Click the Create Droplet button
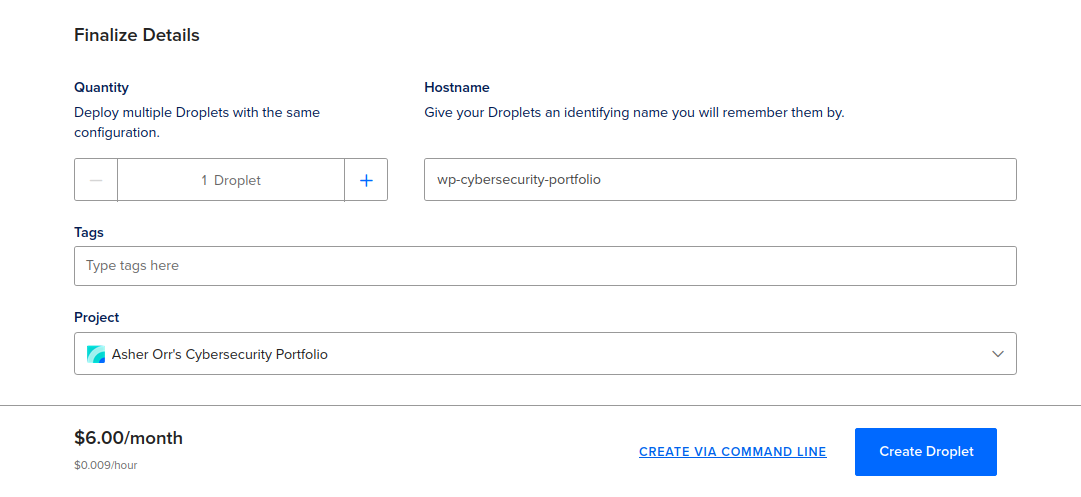The height and width of the screenshot is (497, 1081). tap(926, 452)
